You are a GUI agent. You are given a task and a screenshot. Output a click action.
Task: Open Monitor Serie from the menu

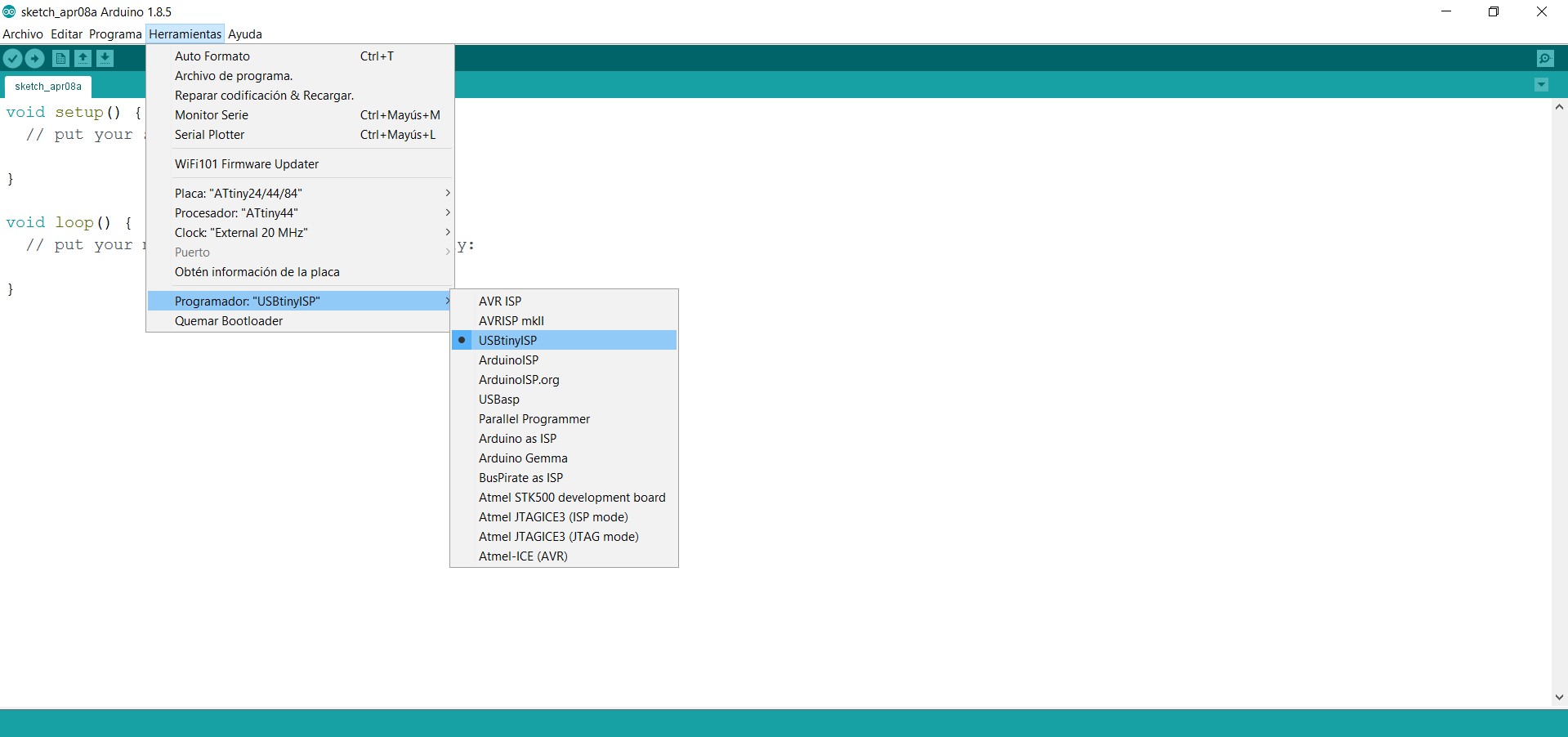(x=300, y=114)
